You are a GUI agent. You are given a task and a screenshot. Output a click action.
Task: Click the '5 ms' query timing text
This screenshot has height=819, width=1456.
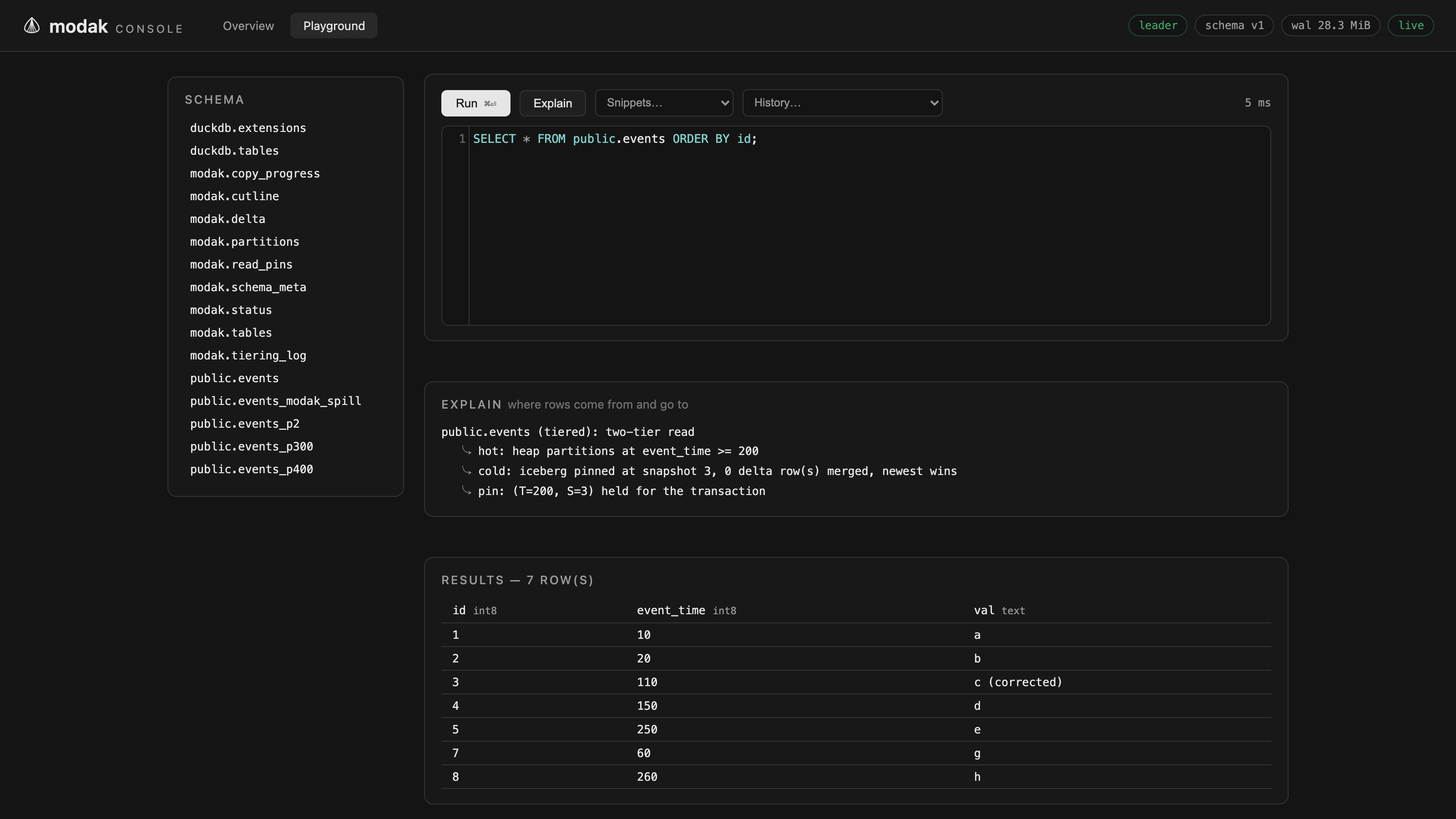[x=1257, y=103]
